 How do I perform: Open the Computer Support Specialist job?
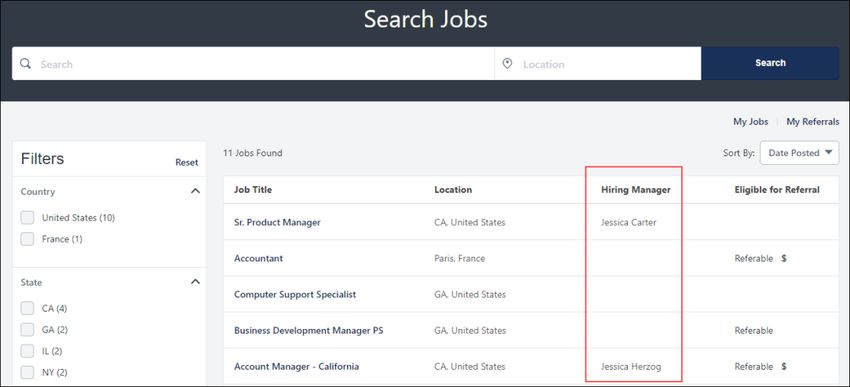tap(295, 294)
